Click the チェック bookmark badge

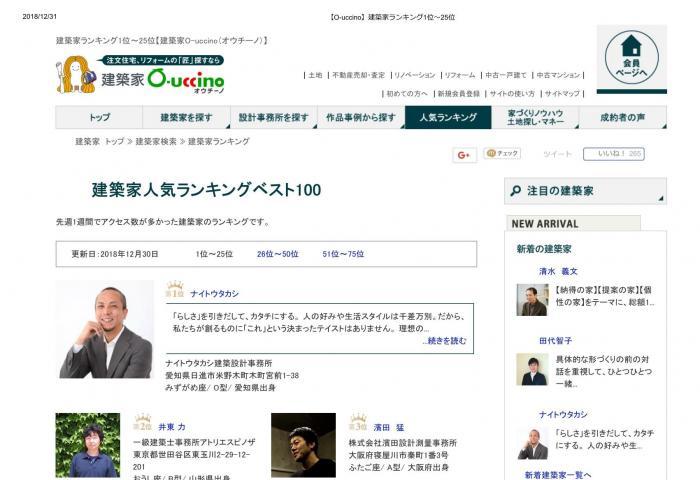click(x=502, y=154)
